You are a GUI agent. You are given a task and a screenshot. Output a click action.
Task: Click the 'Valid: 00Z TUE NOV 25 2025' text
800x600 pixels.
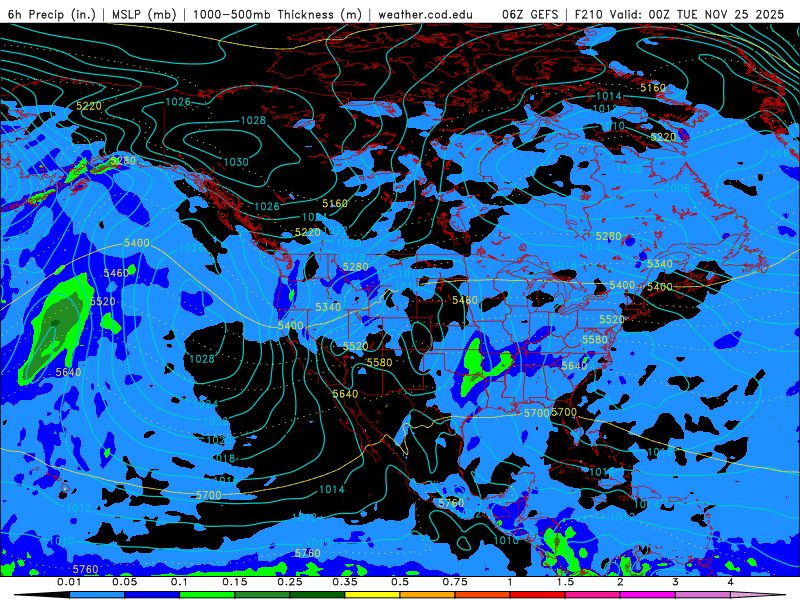pos(699,14)
